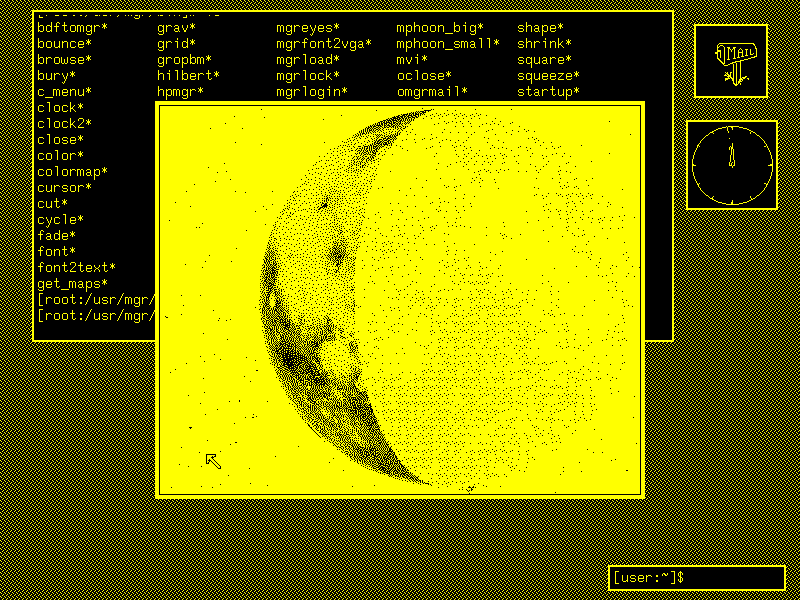The height and width of the screenshot is (600, 800).
Task: Click the squeeze* file name
Action: [548, 76]
